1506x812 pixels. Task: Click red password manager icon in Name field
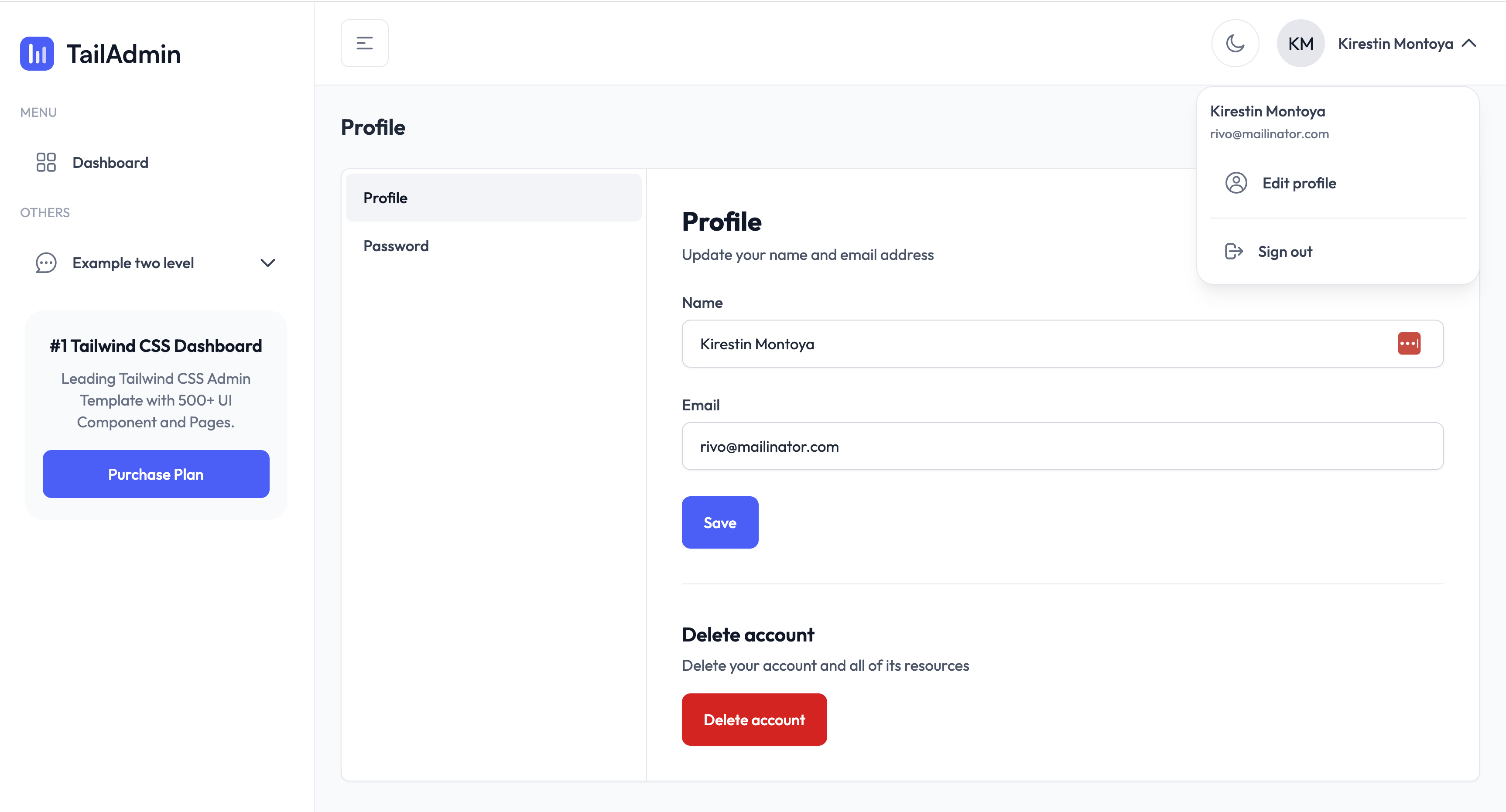point(1409,344)
